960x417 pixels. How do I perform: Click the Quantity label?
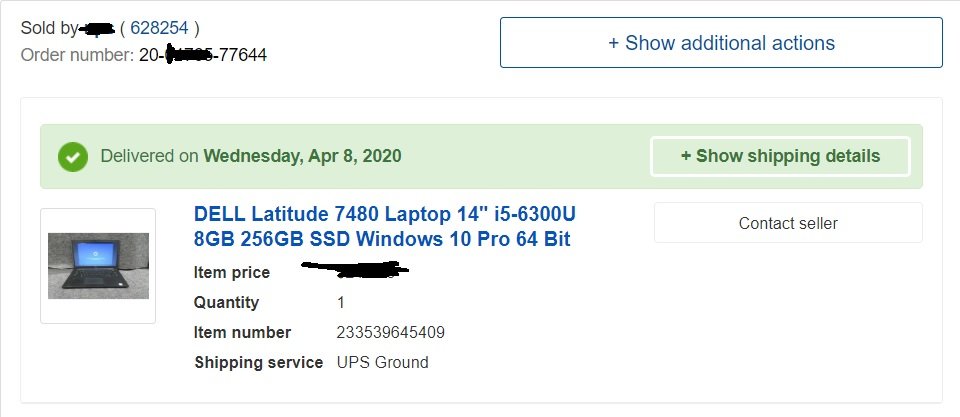pos(226,302)
